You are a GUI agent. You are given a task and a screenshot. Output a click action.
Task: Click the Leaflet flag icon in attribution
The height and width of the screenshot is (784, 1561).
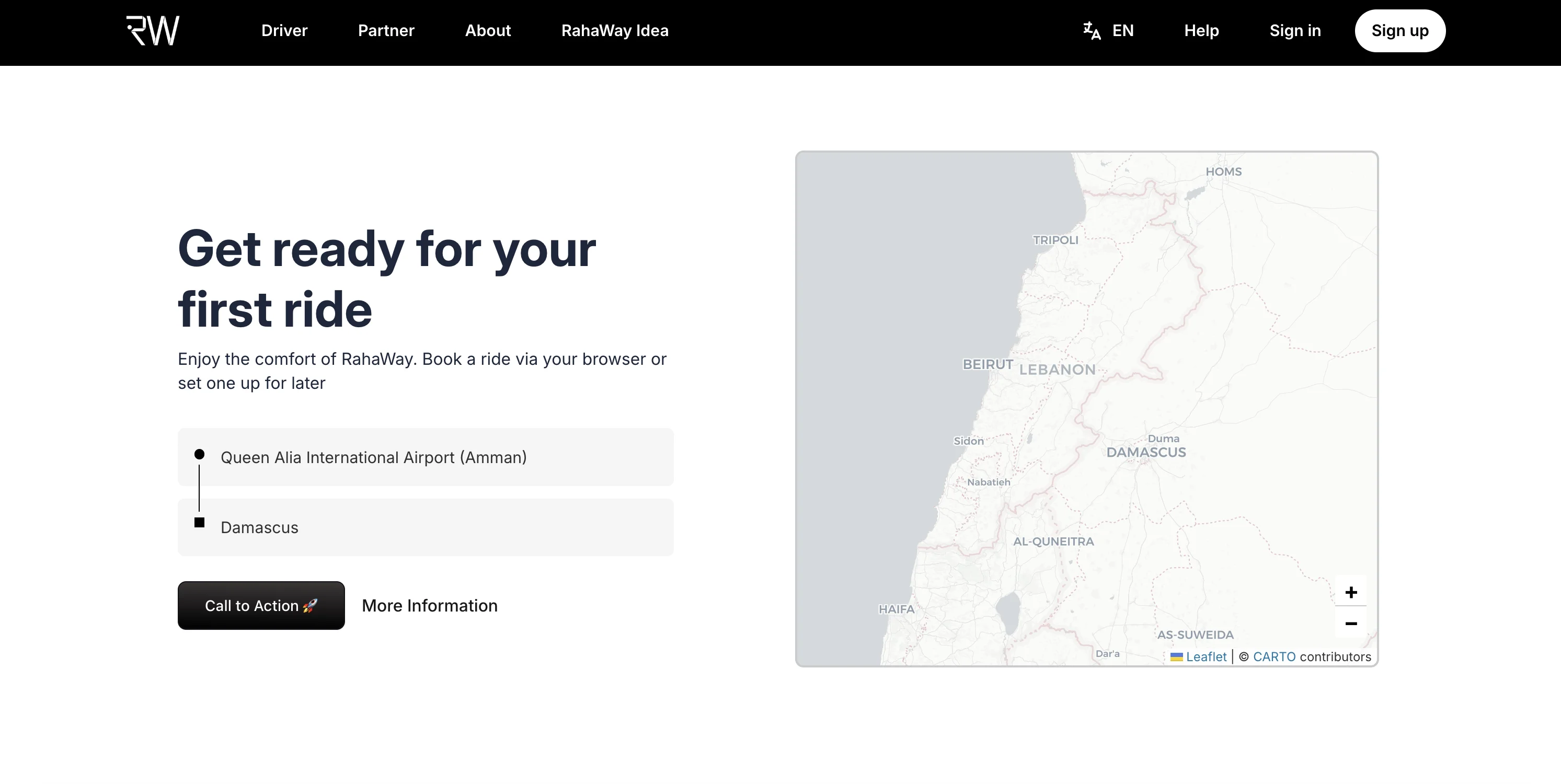click(1176, 657)
